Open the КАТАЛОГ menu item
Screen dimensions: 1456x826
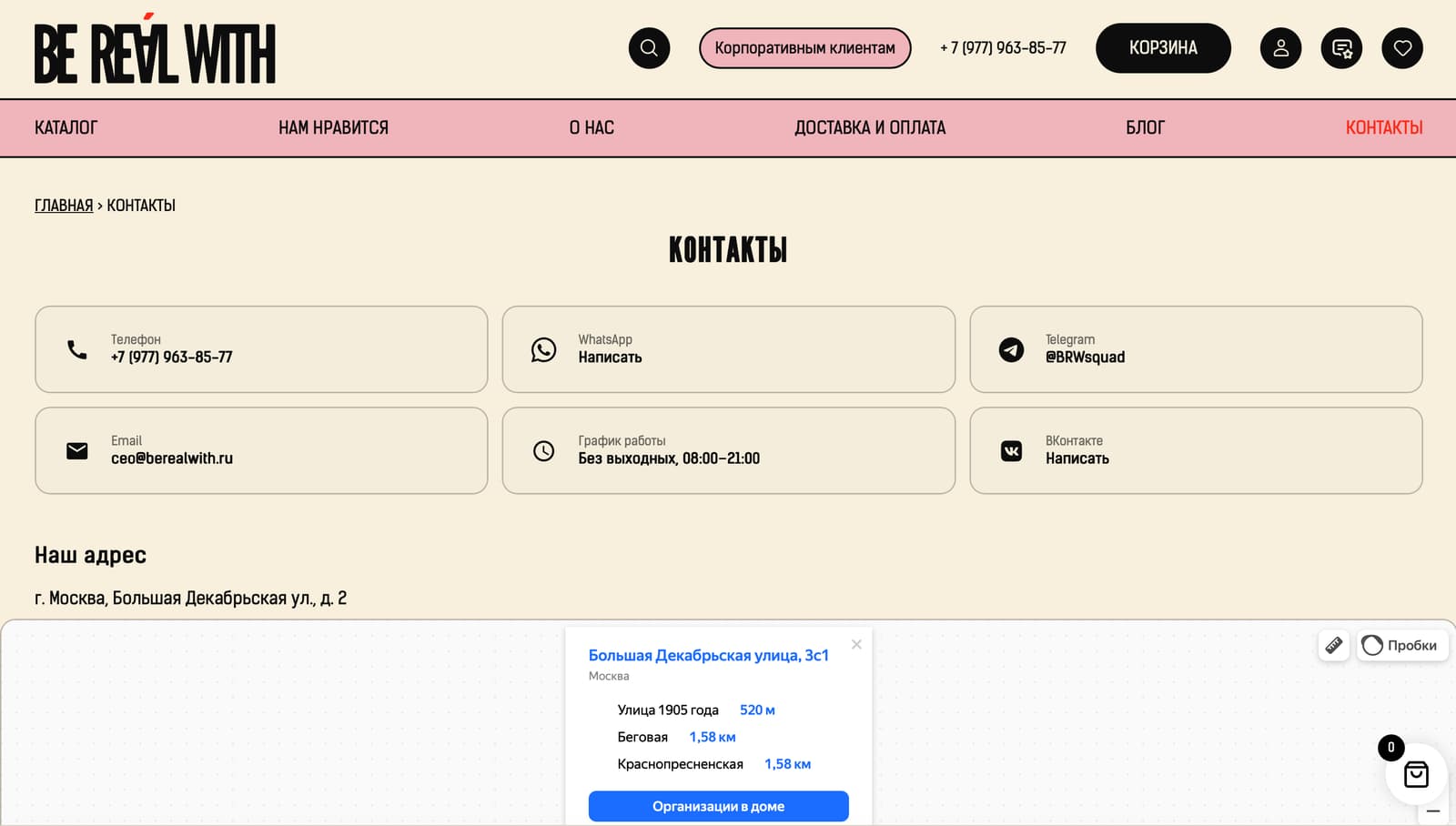click(x=66, y=127)
